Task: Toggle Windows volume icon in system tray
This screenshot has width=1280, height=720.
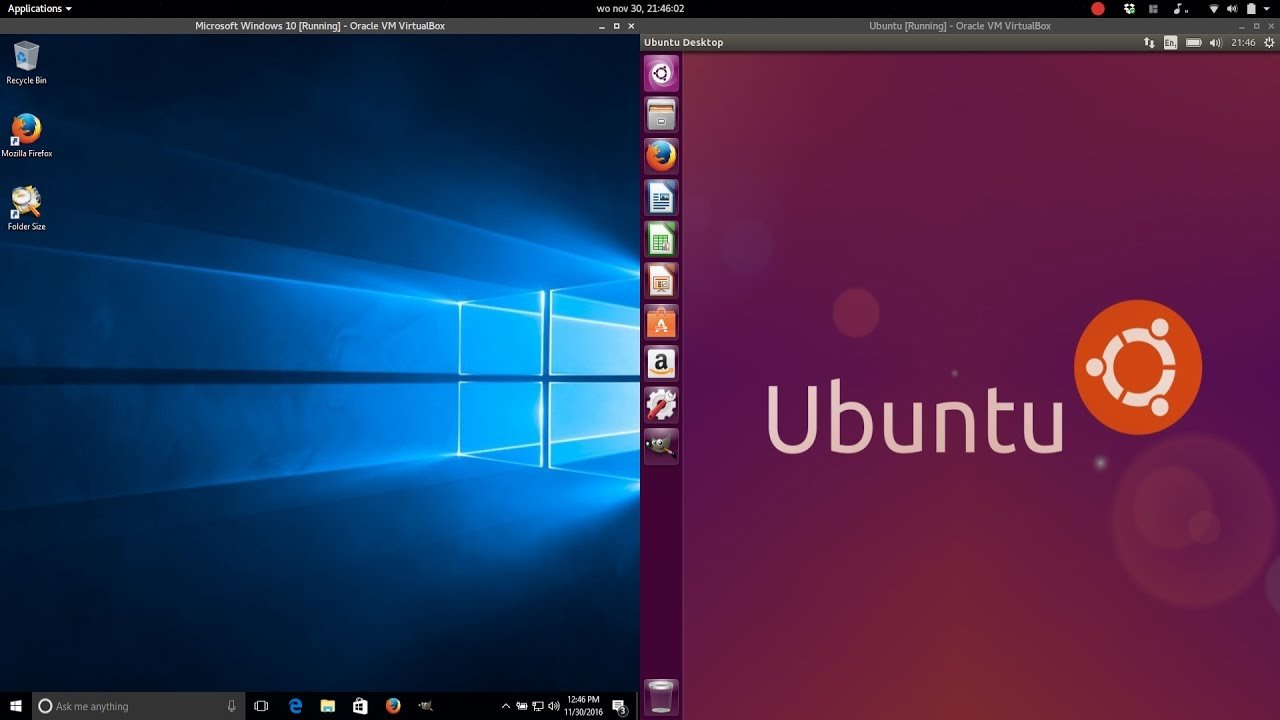Action: tap(553, 706)
